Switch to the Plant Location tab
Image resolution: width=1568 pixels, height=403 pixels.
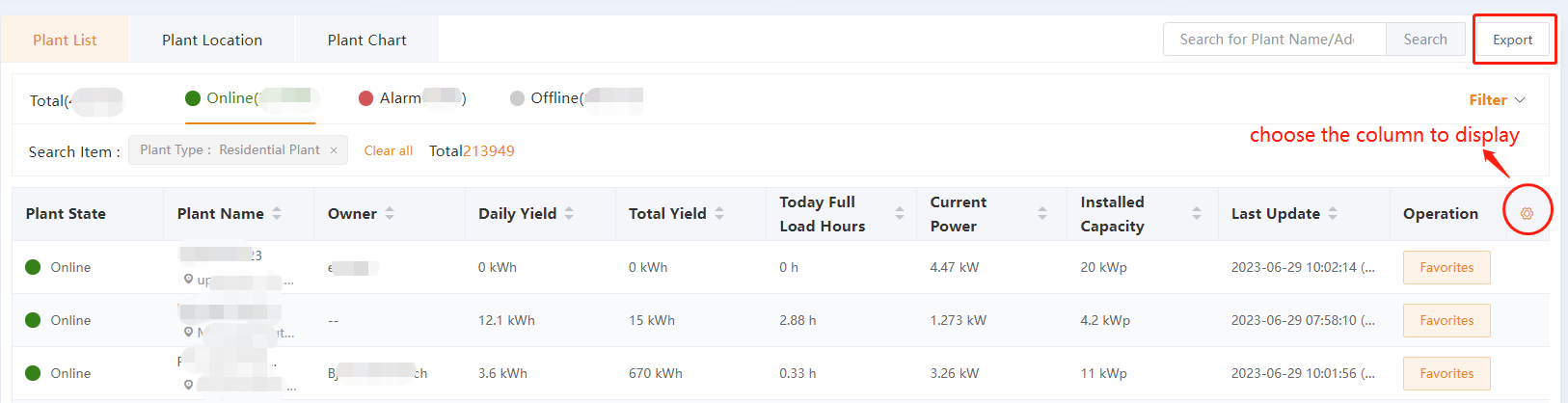point(212,40)
